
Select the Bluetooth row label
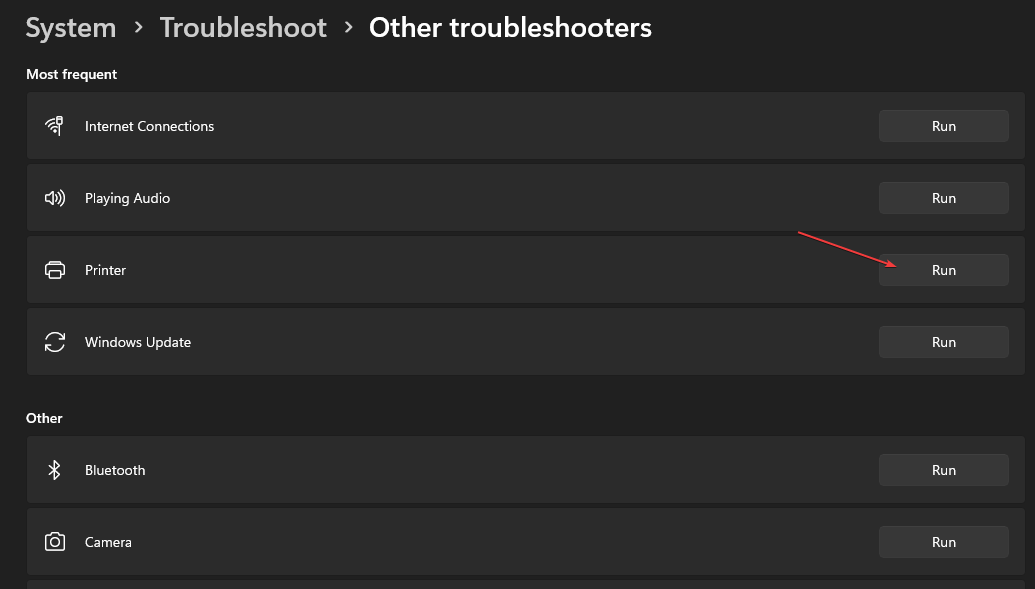click(x=115, y=470)
